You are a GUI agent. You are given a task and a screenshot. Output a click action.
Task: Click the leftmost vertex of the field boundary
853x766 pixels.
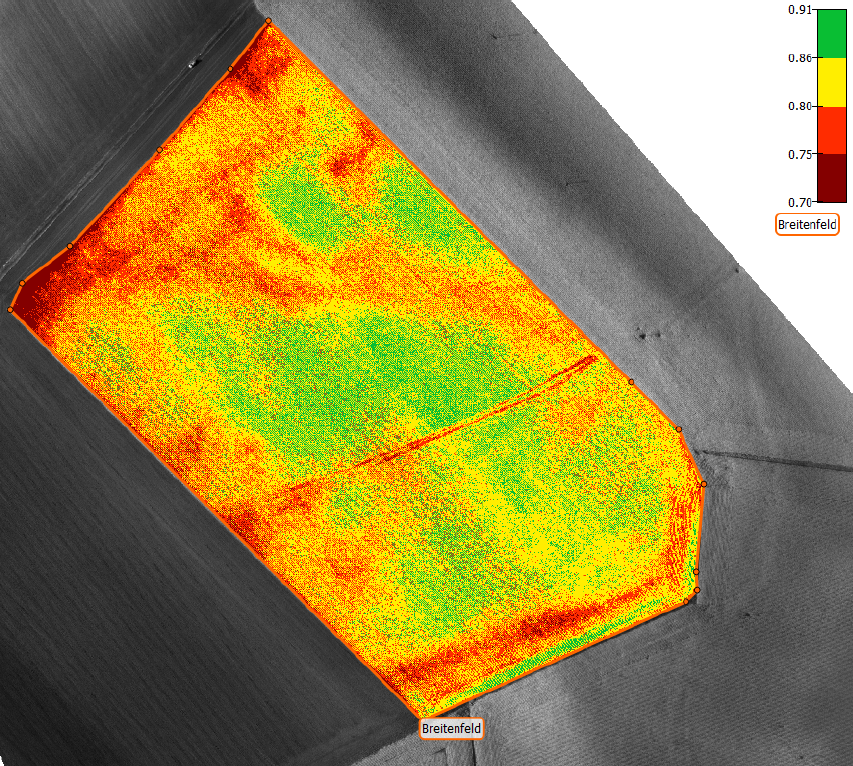[11, 310]
